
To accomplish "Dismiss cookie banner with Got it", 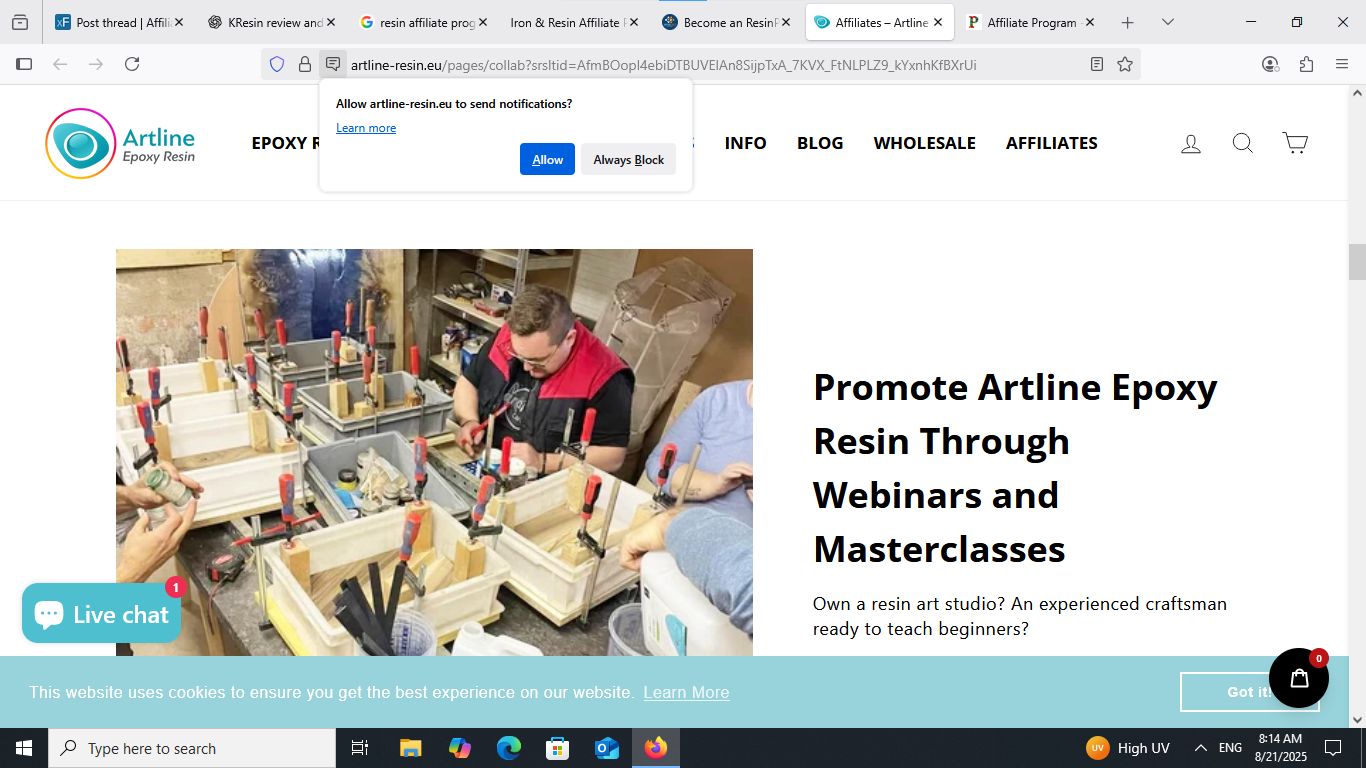I will (1250, 692).
